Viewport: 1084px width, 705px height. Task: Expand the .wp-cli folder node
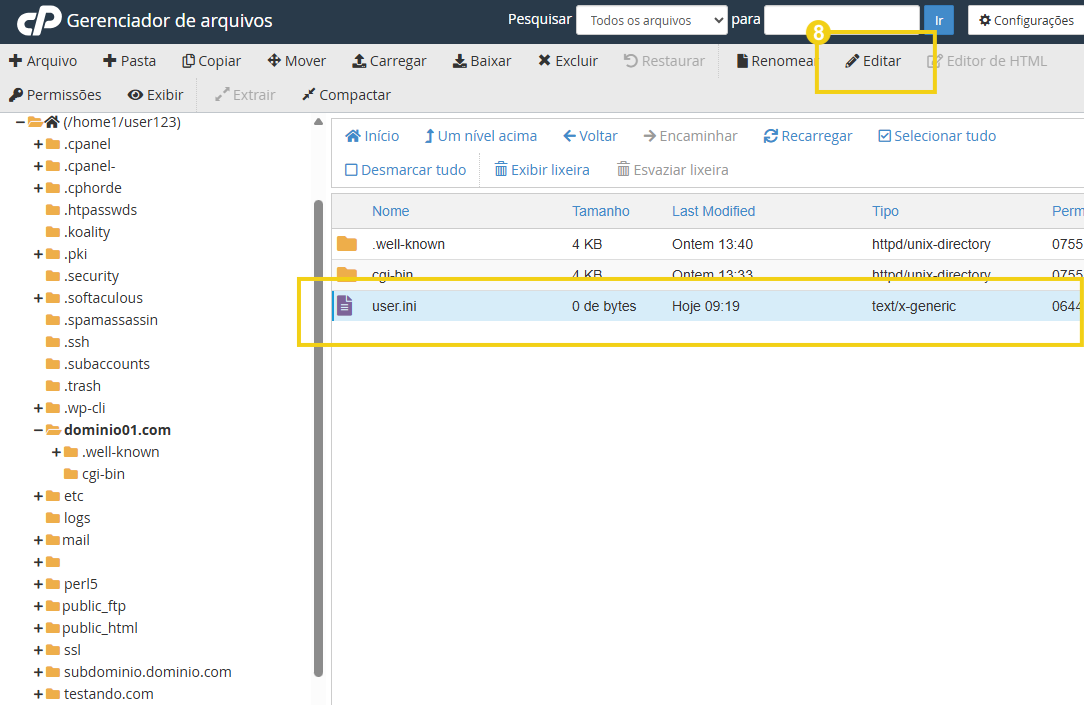tap(38, 408)
